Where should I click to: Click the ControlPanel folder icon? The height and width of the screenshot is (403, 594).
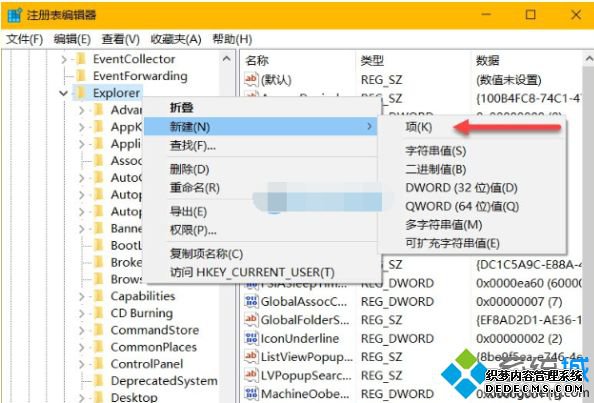click(x=98, y=364)
